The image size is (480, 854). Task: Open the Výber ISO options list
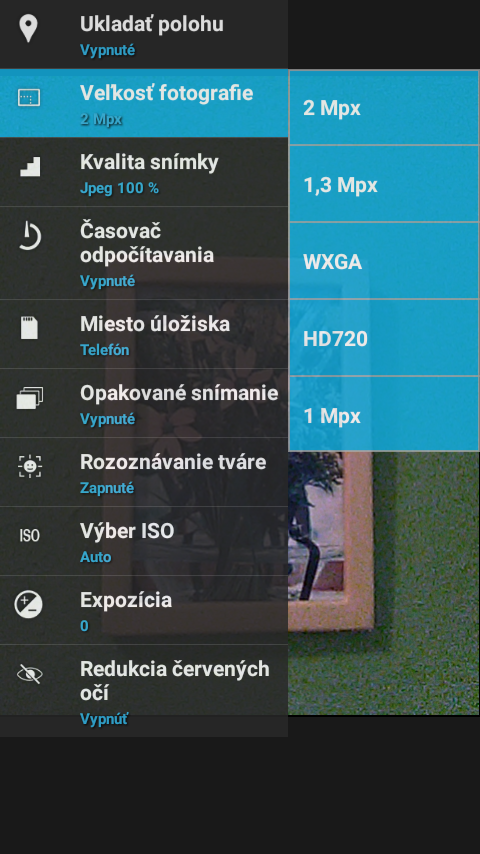pyautogui.click(x=144, y=541)
